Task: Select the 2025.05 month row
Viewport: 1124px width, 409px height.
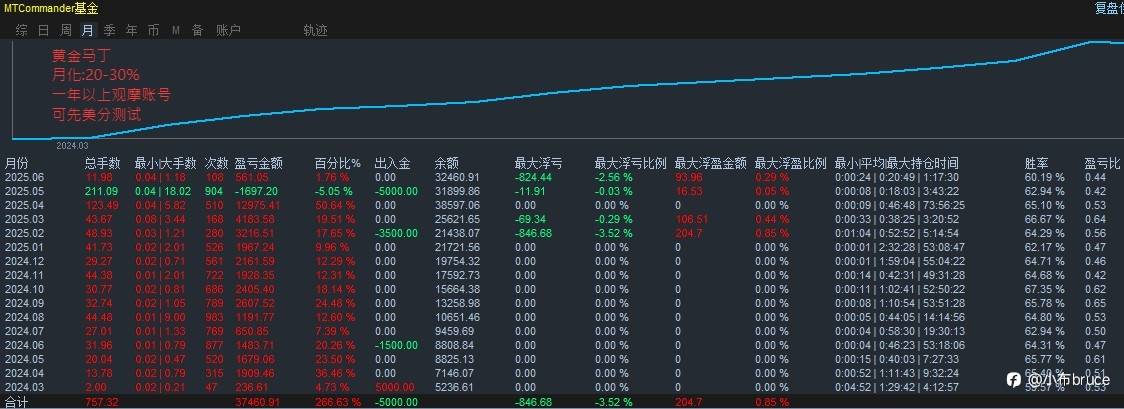Action: 562,191
